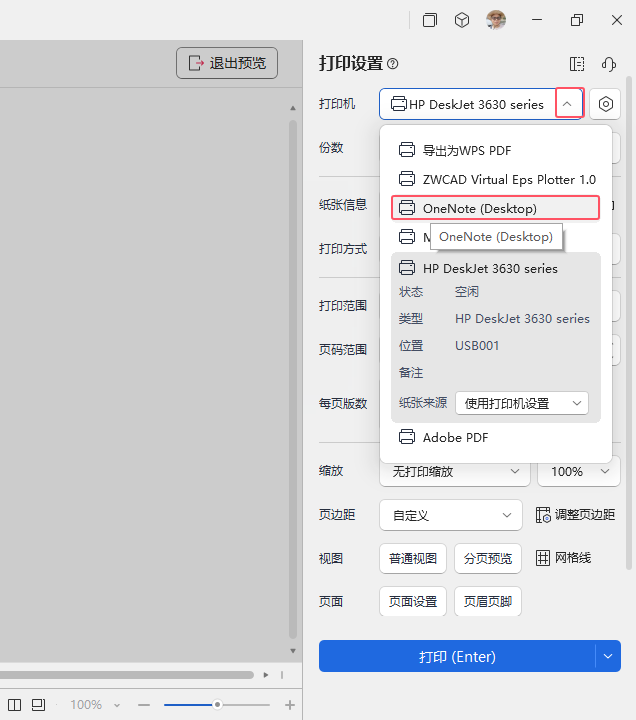Click the preview zoom slider handle
This screenshot has width=636, height=720.
point(217,704)
